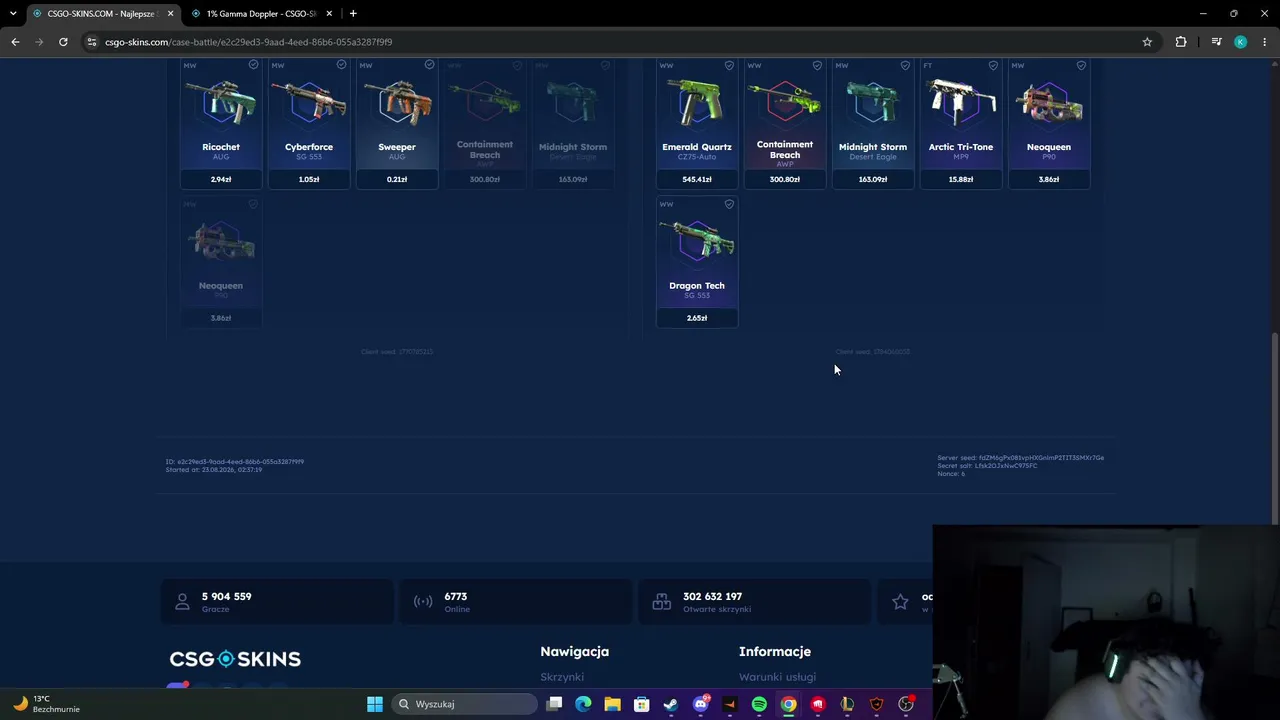Go back to the previous page
The height and width of the screenshot is (720, 1280).
click(15, 42)
